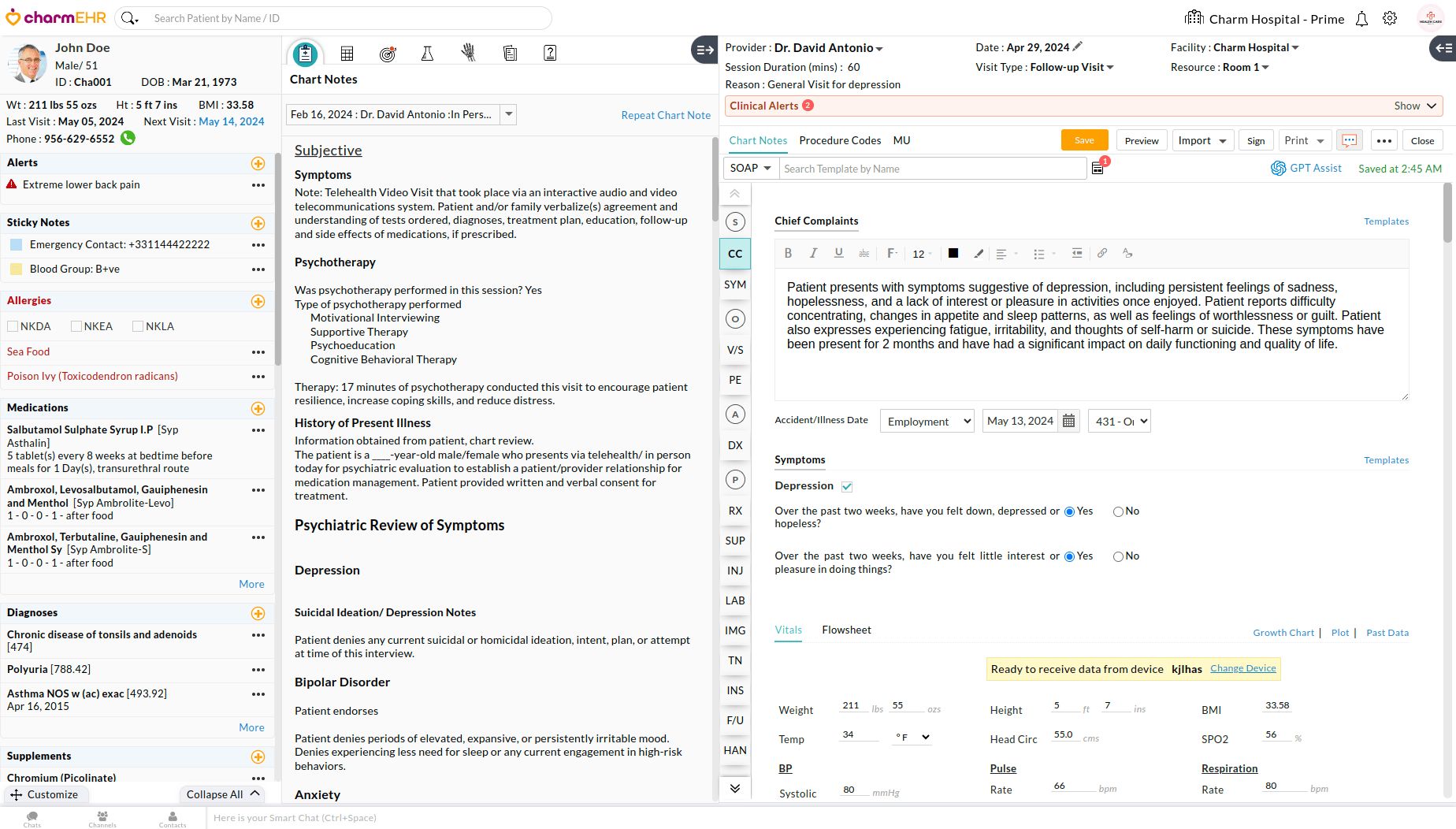Screen dimensions: 1456x829
Task: Expand the Employment dropdown
Action: click(x=927, y=422)
